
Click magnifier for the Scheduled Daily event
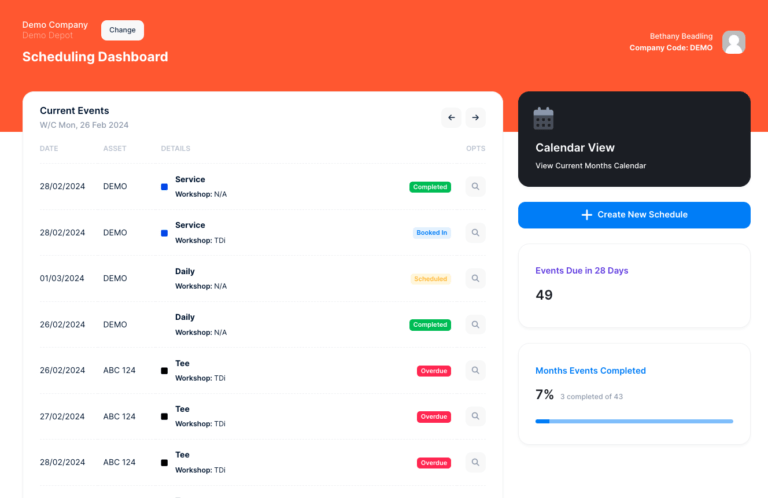click(x=475, y=278)
